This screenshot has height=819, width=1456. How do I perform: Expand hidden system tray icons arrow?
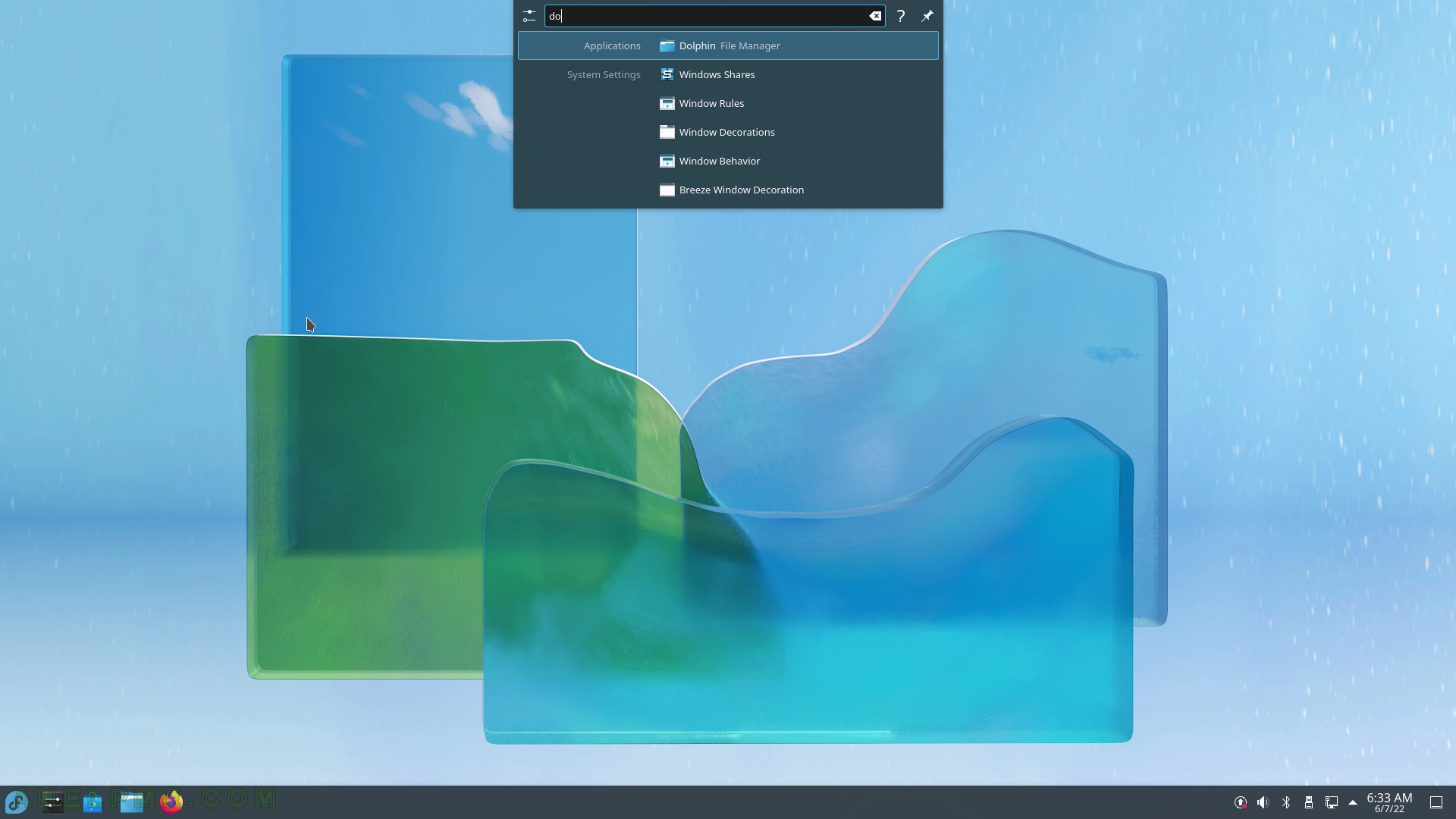click(x=1353, y=802)
